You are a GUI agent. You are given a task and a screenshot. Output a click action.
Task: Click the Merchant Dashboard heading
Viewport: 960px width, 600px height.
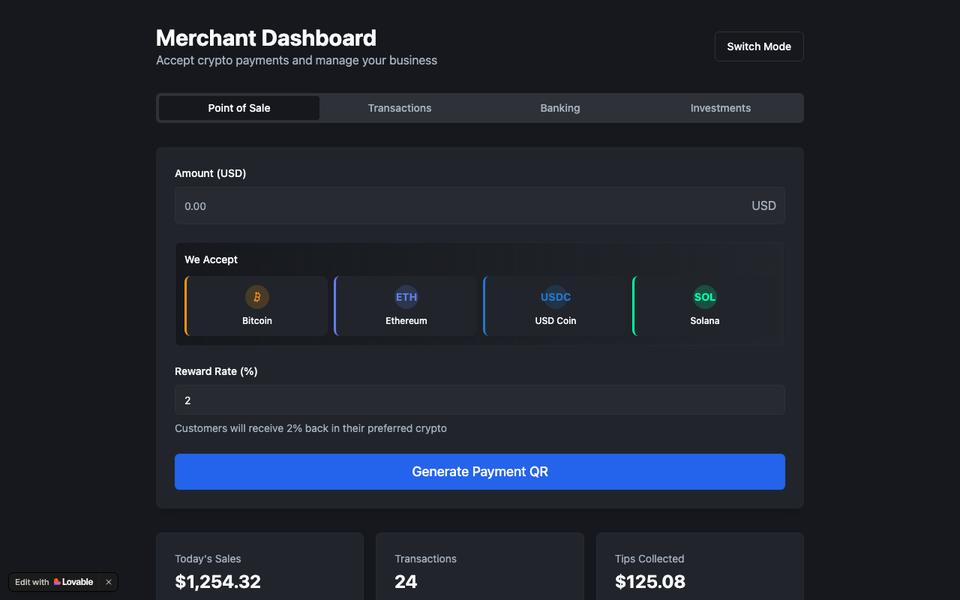pos(266,38)
